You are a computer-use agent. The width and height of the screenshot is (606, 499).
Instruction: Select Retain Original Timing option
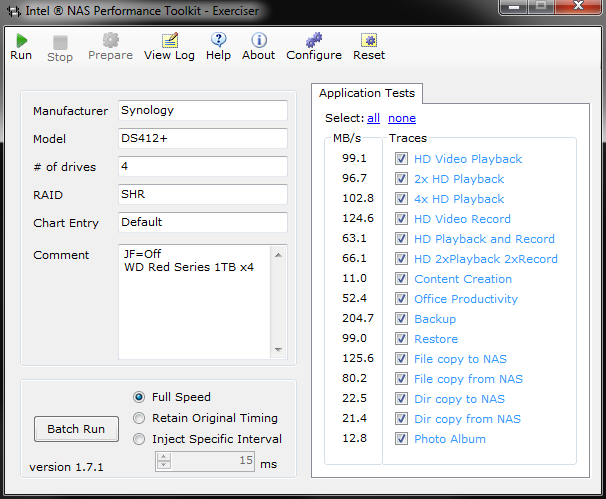tap(139, 418)
